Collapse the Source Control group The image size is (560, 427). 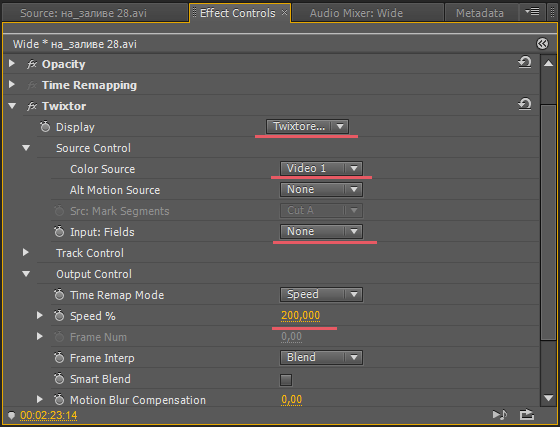(x=26, y=148)
